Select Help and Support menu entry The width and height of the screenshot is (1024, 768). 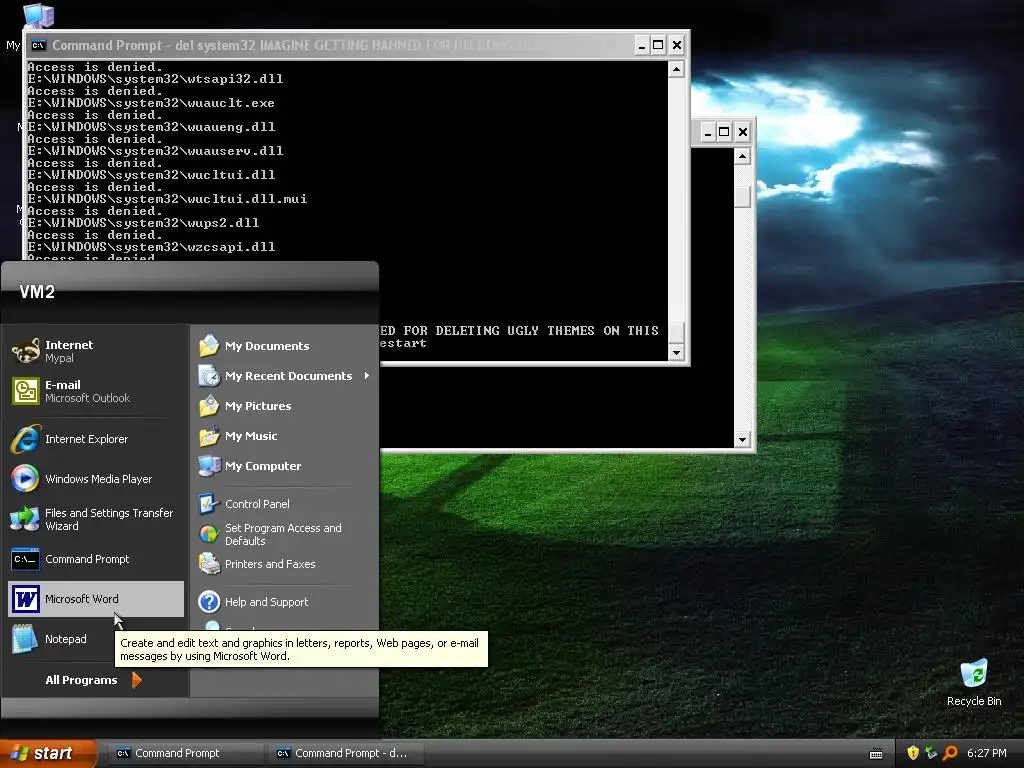pos(266,601)
